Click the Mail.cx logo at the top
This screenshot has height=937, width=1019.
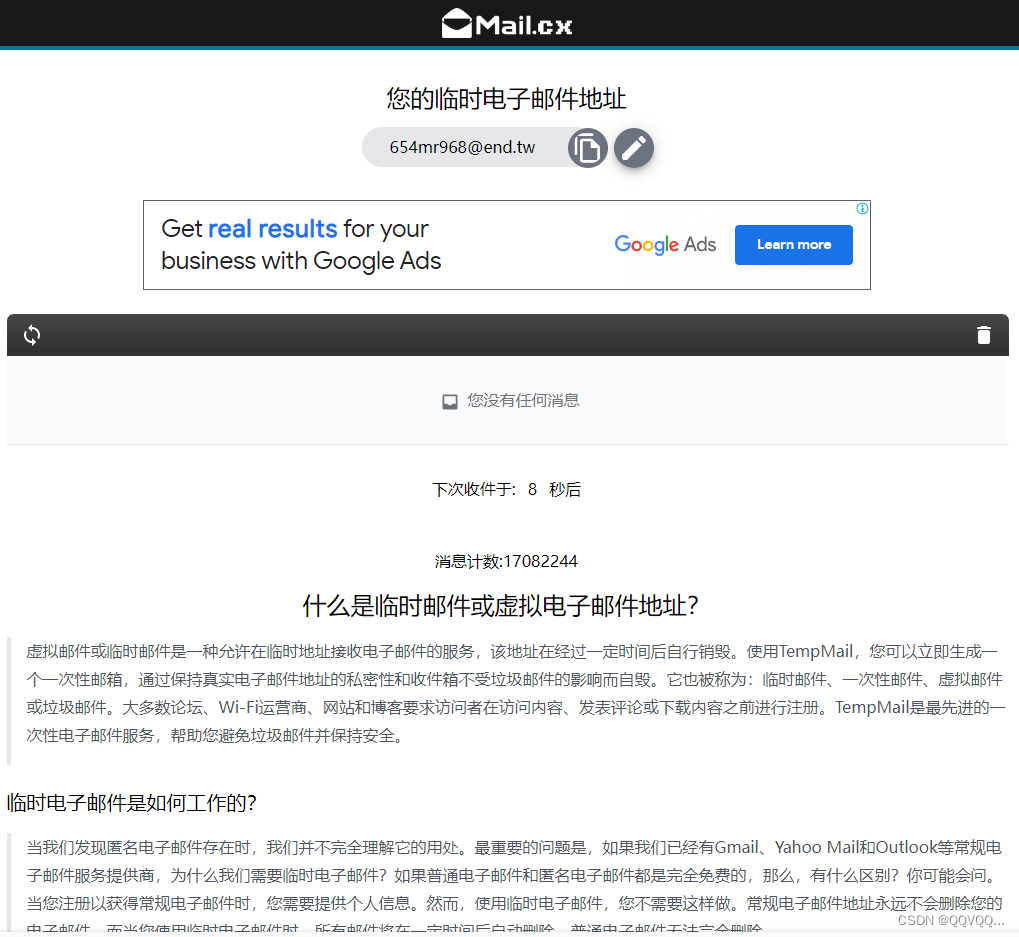(x=506, y=23)
